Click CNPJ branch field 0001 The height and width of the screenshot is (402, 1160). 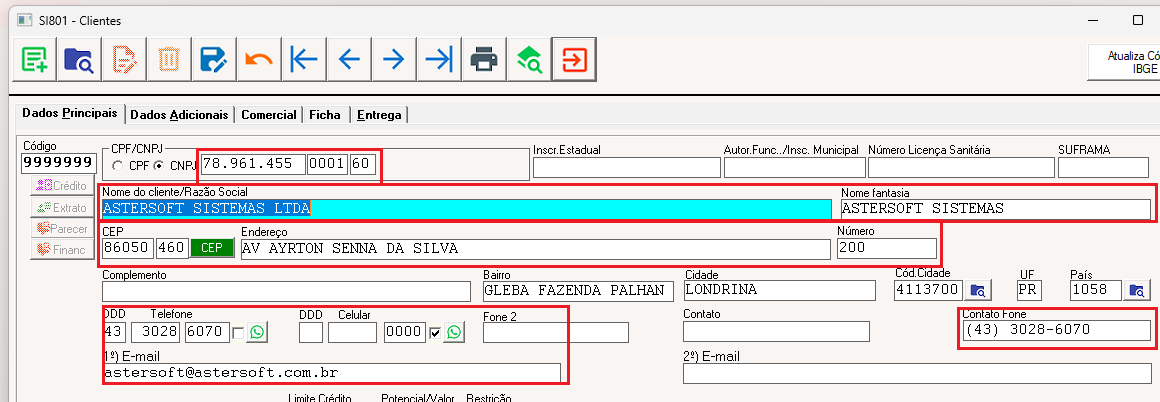click(x=327, y=164)
